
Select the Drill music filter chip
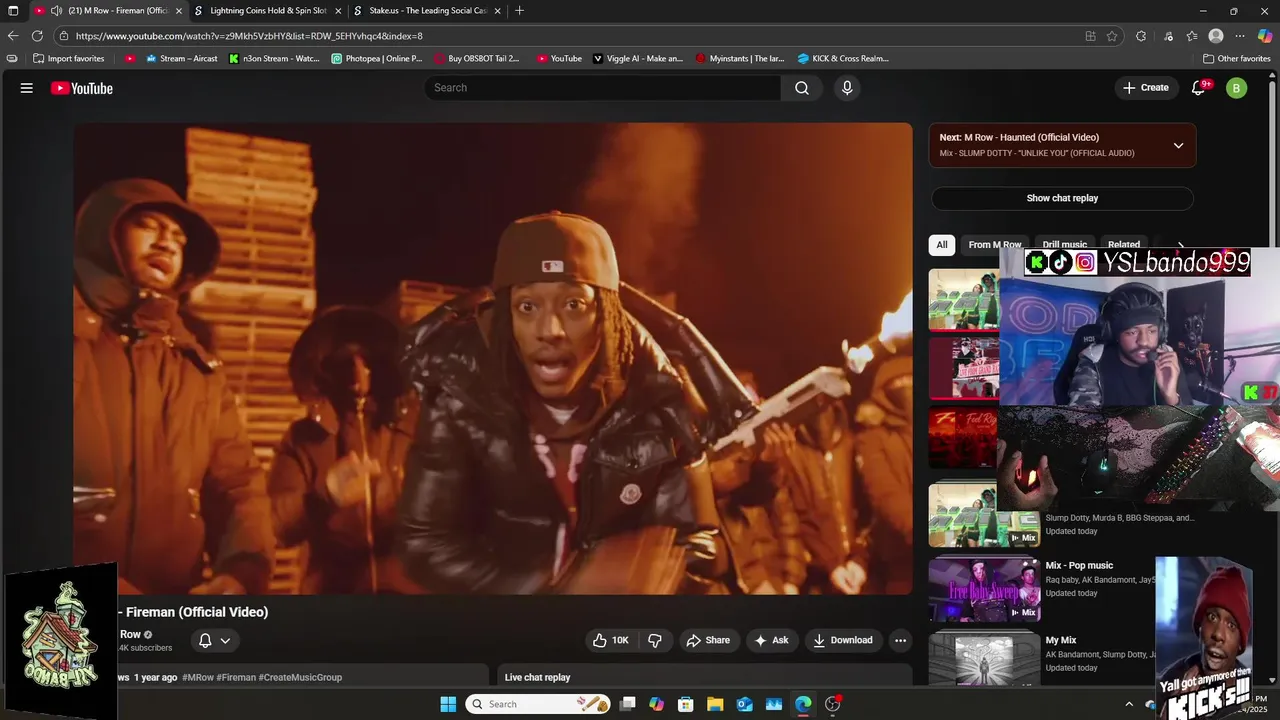click(x=1064, y=245)
